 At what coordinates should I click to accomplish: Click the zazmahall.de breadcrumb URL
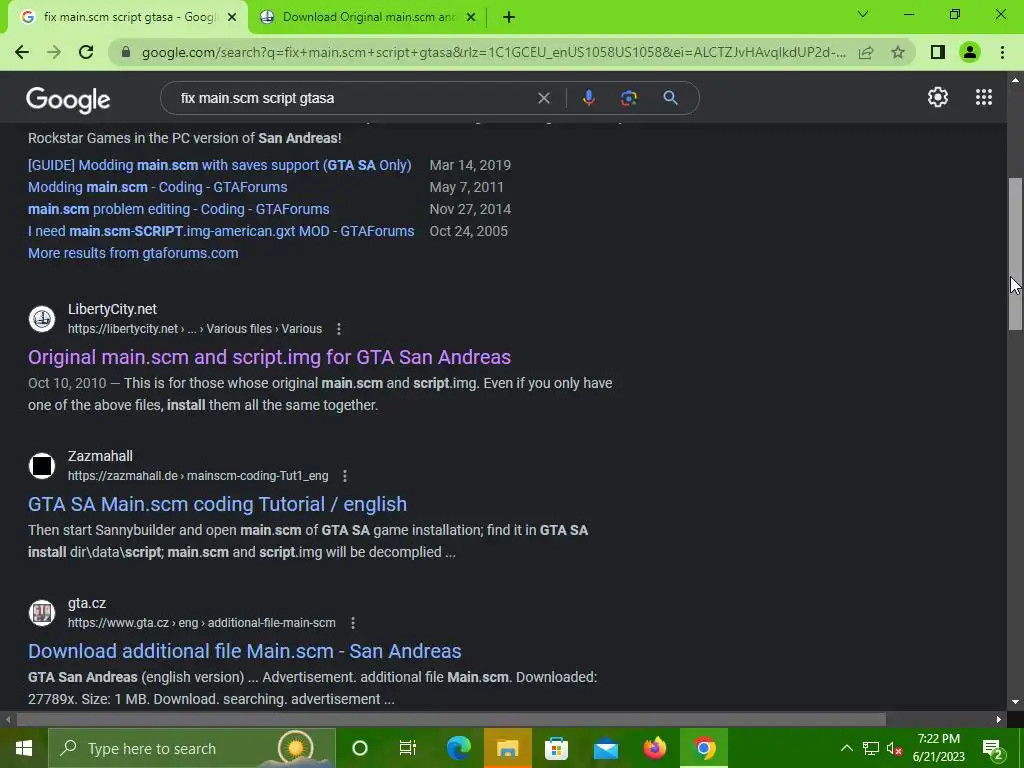tap(198, 476)
